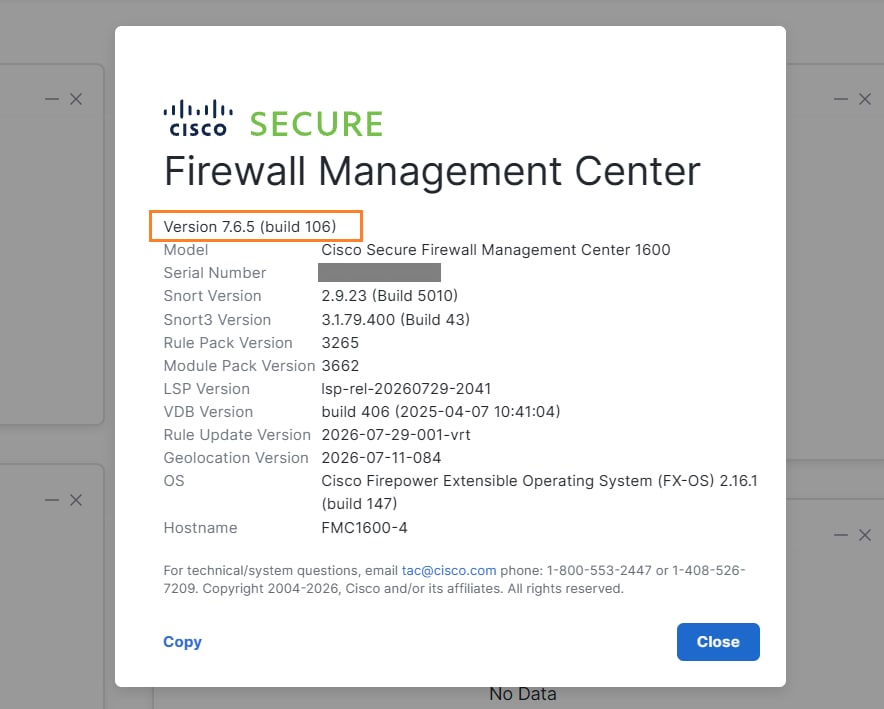Screen dimensions: 884x709
Task: Click the 'VDB Version' label
Action: [208, 412]
